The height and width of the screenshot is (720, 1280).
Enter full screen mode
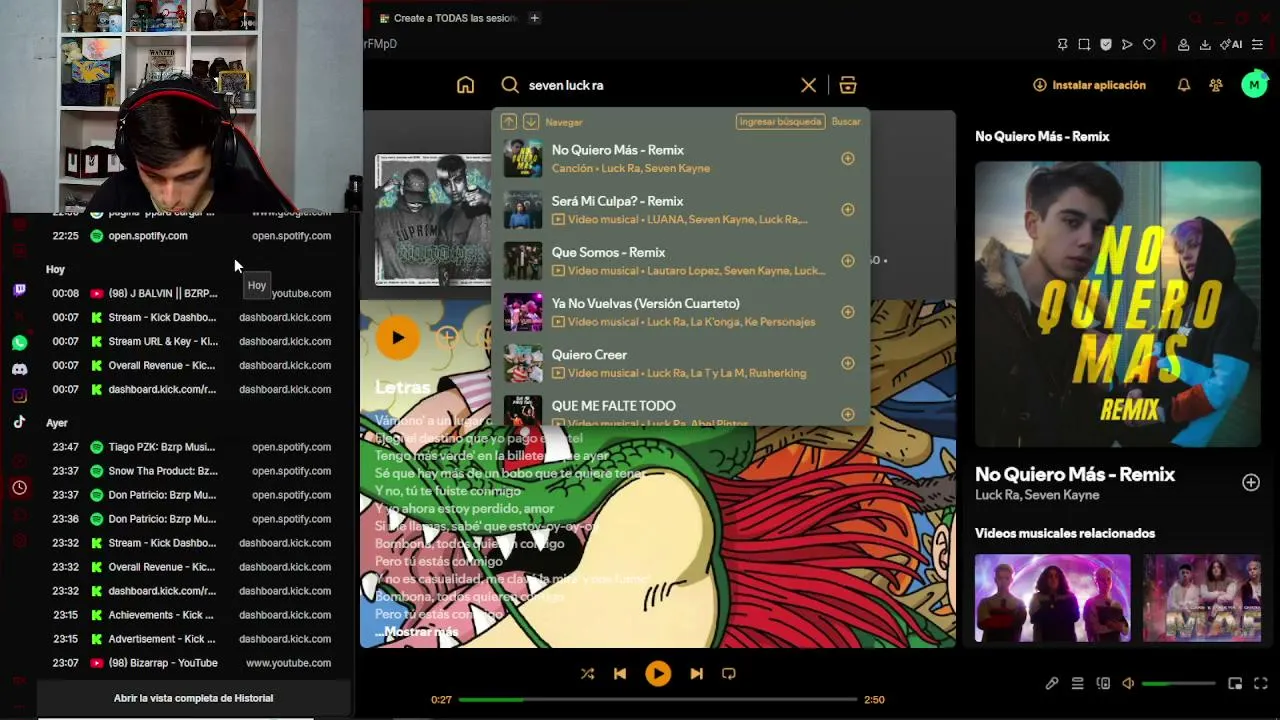[1261, 684]
